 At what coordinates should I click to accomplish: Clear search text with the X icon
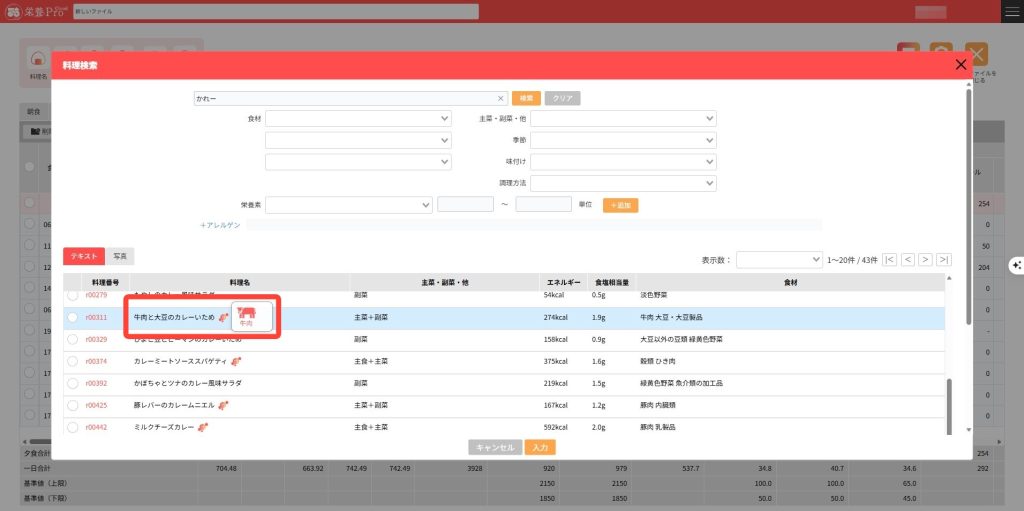pos(500,99)
